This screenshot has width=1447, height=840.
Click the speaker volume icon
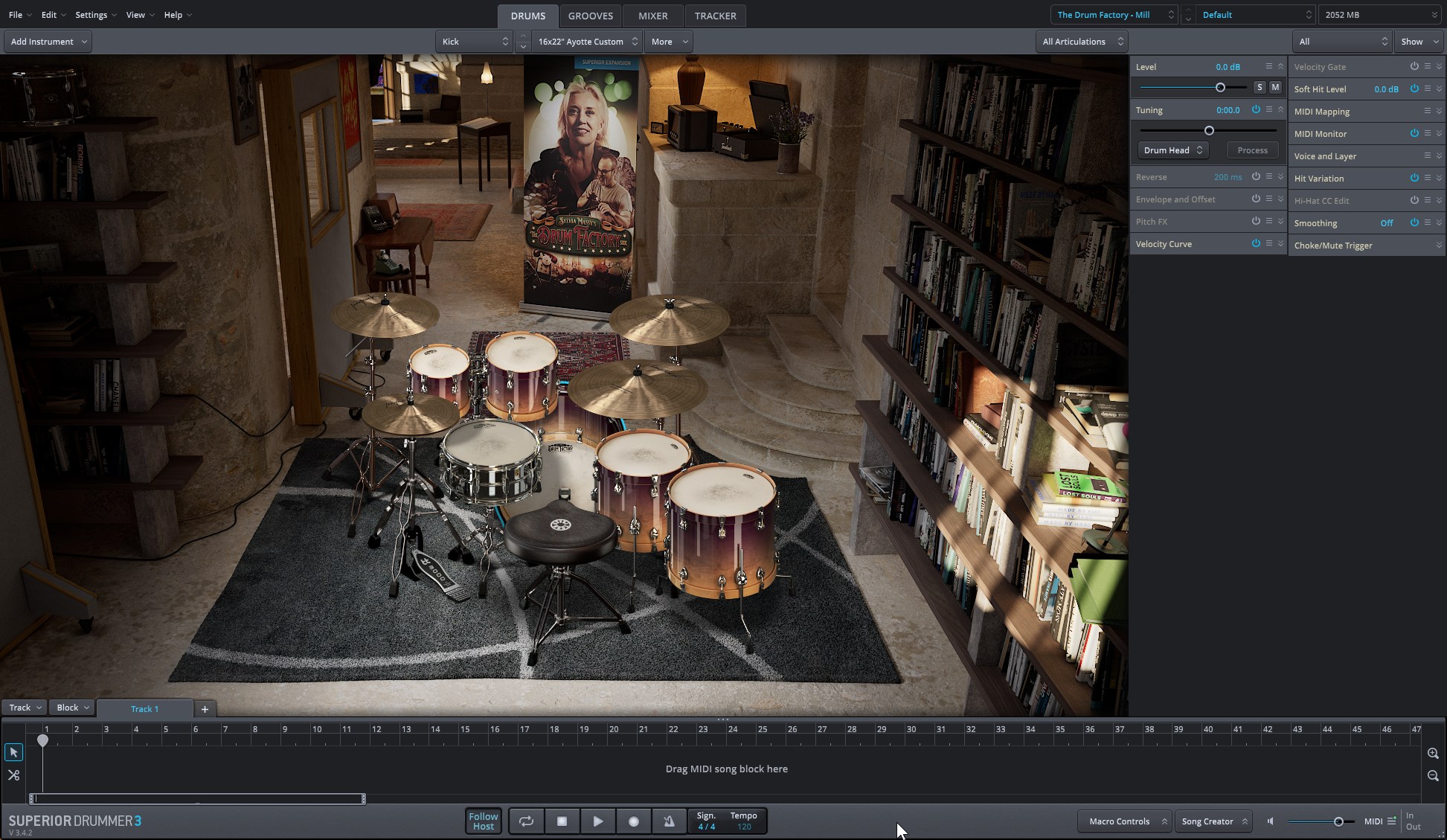pos(1271,821)
